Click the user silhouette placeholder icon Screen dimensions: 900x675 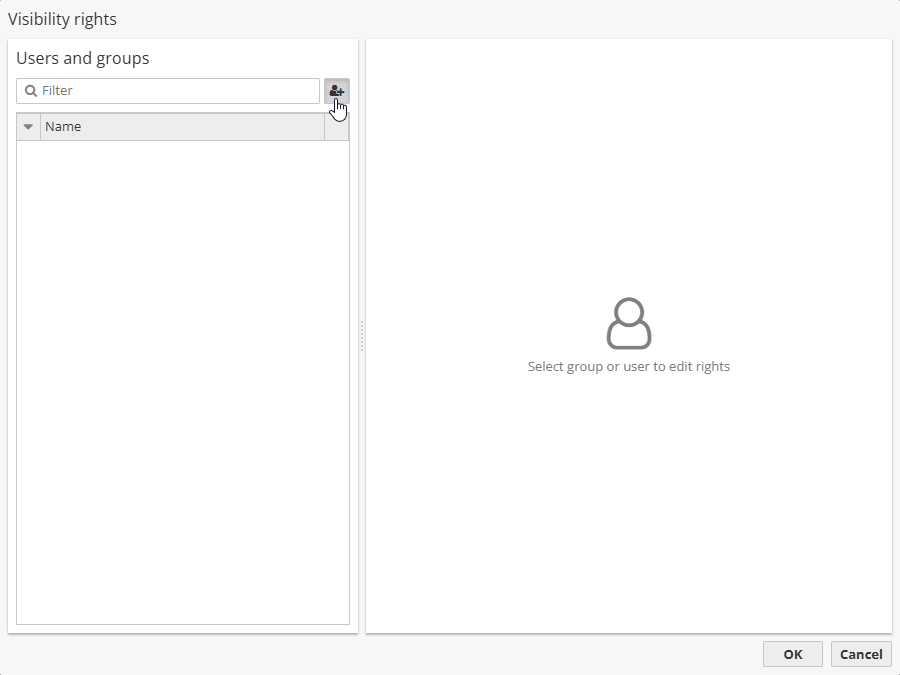pyautogui.click(x=628, y=323)
